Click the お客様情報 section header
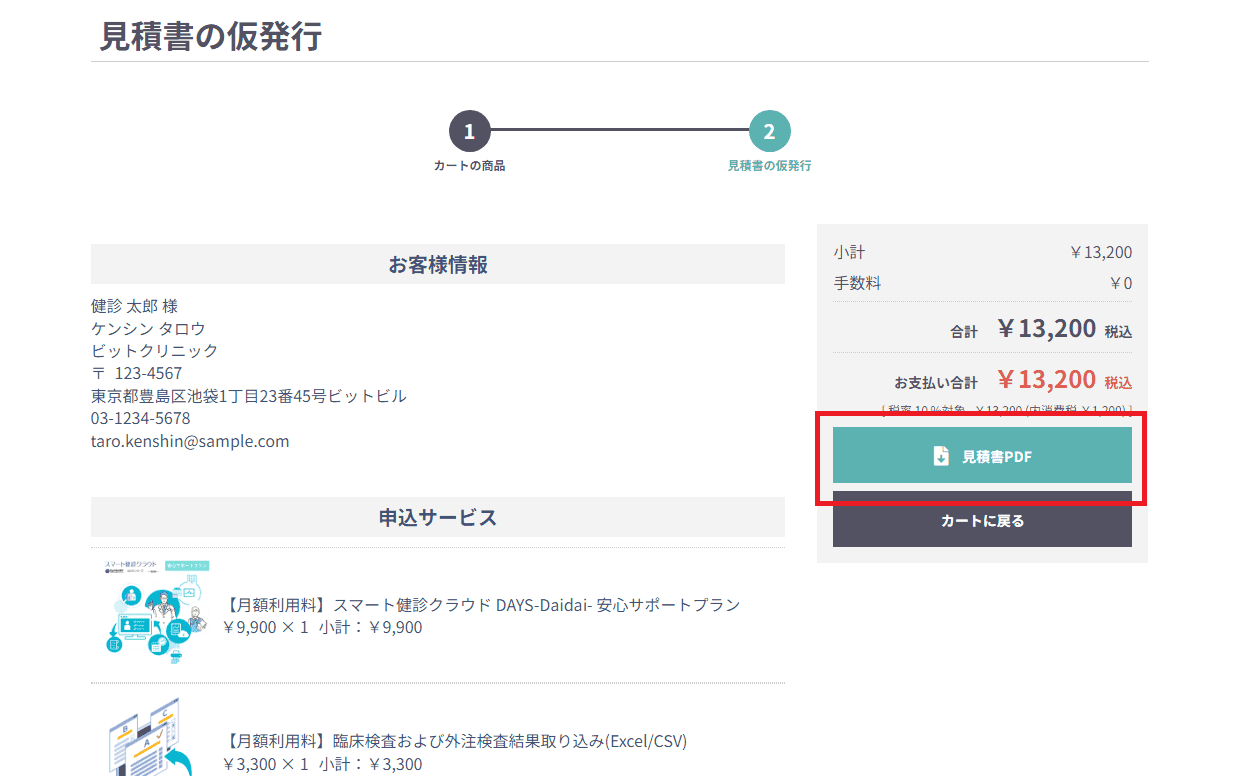1251x776 pixels. click(x=438, y=265)
